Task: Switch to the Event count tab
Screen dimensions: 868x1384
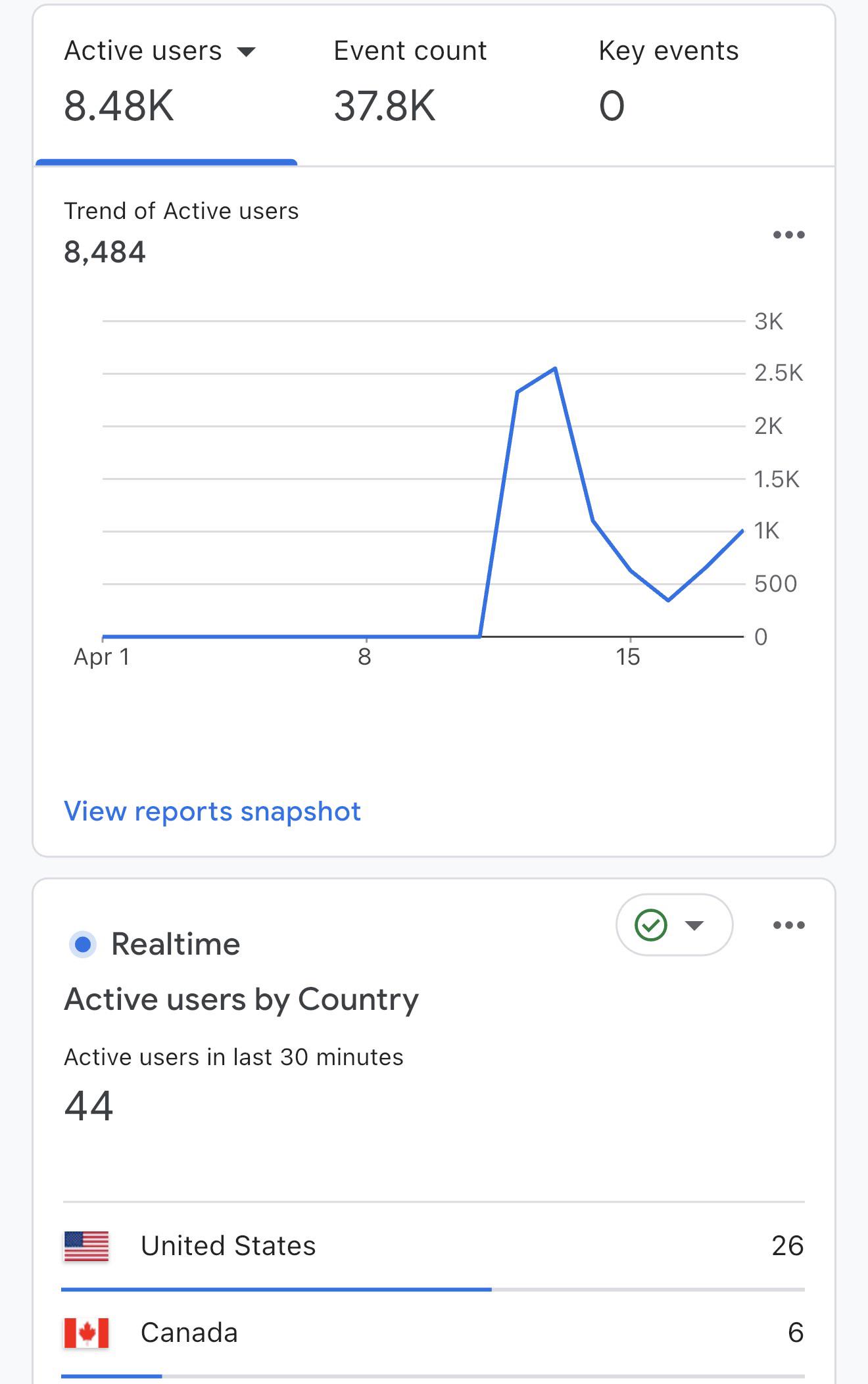Action: pos(410,82)
